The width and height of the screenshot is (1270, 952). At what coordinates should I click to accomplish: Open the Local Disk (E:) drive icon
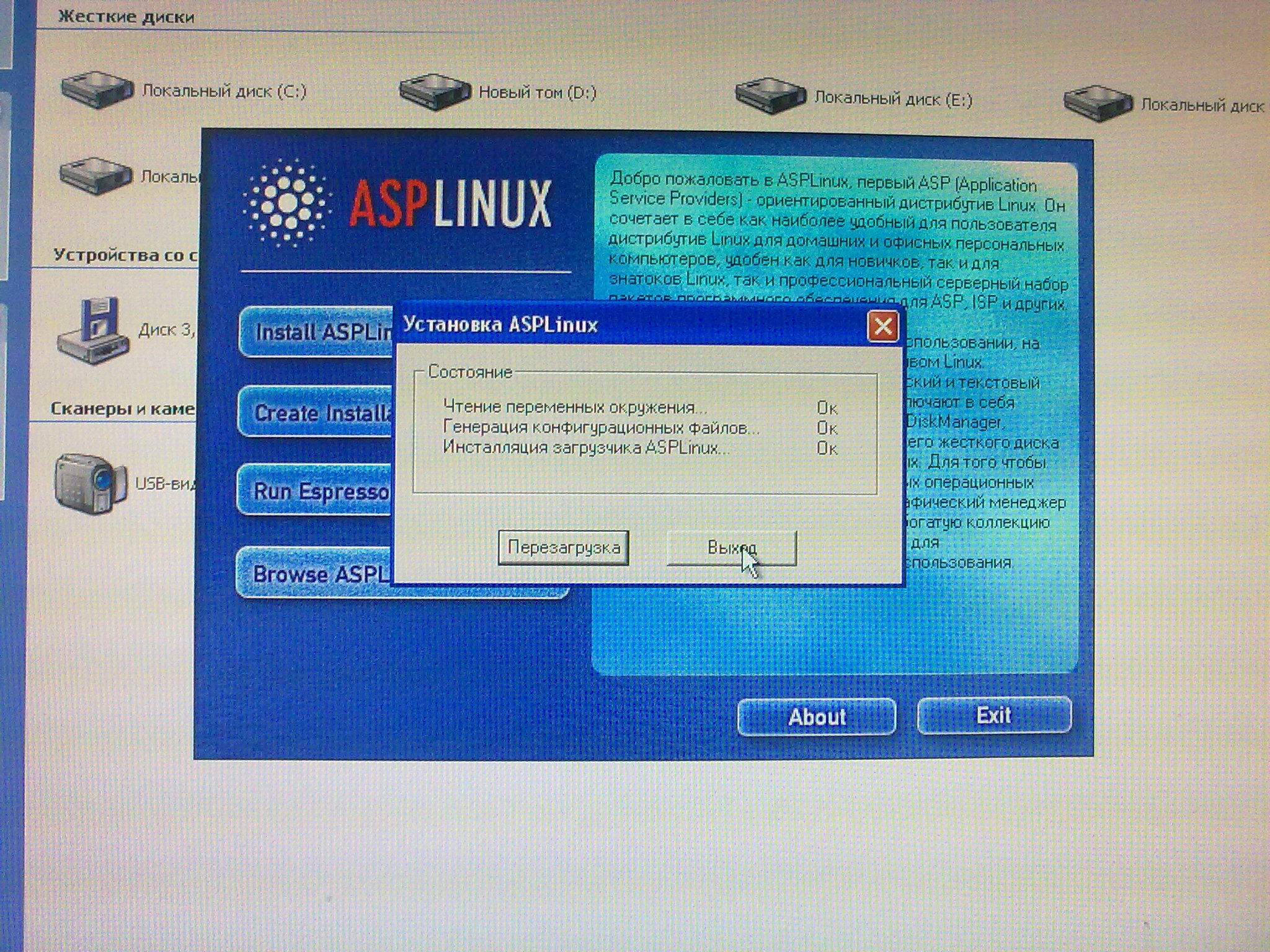(x=770, y=97)
